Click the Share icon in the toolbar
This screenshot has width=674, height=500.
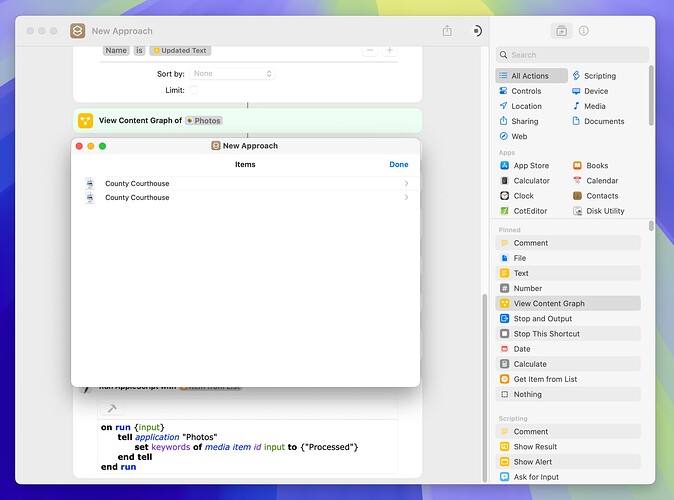point(447,31)
